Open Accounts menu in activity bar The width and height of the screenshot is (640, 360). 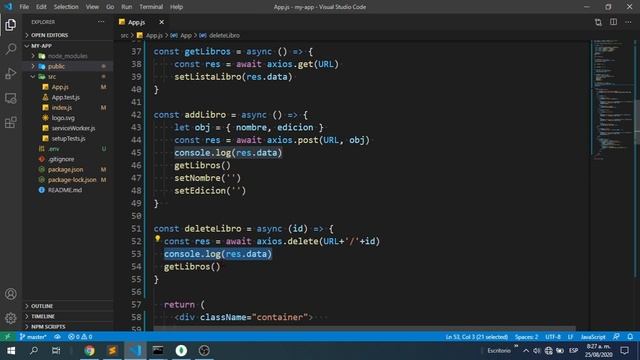(11, 294)
